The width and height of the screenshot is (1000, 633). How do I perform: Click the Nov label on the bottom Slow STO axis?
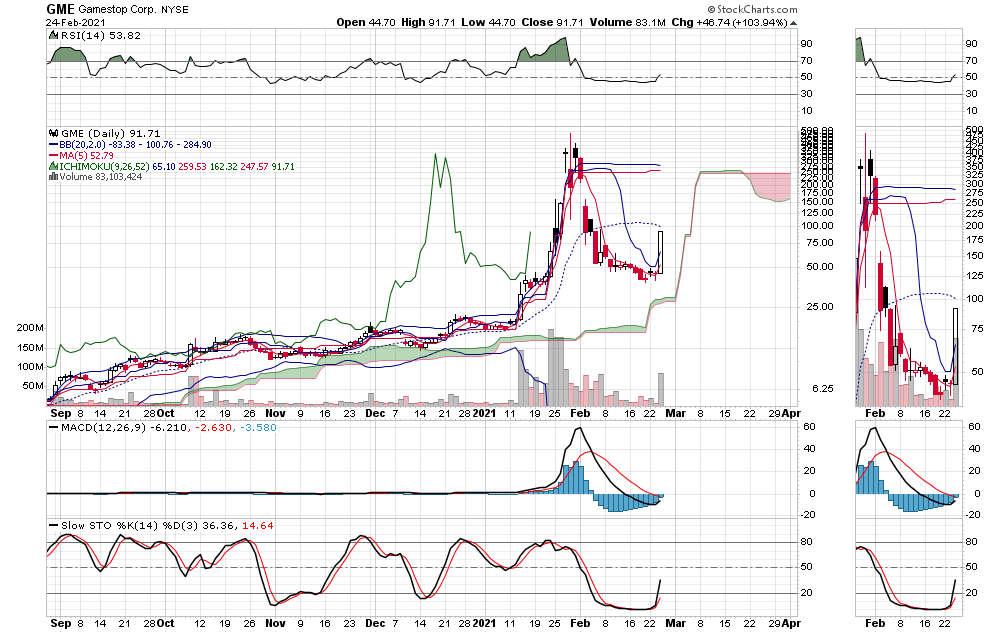coord(276,623)
